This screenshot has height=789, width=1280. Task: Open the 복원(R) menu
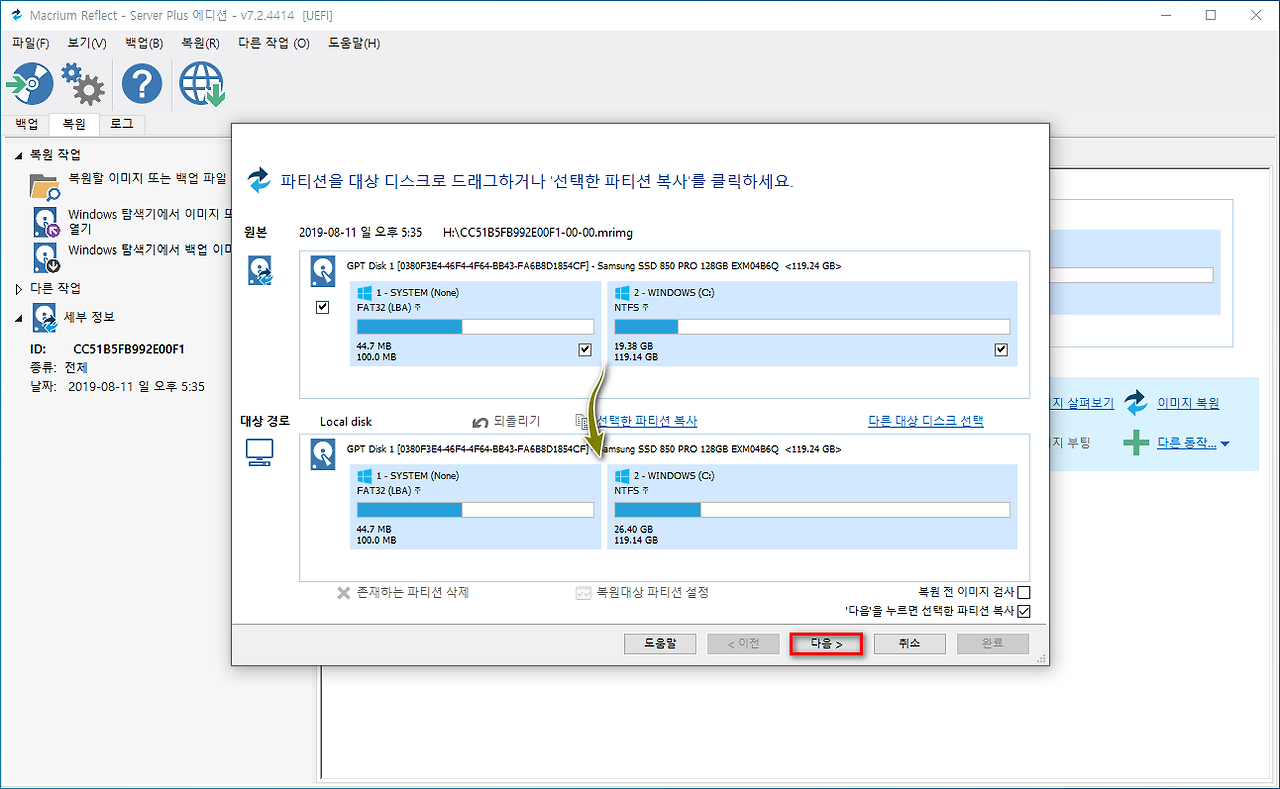click(200, 44)
